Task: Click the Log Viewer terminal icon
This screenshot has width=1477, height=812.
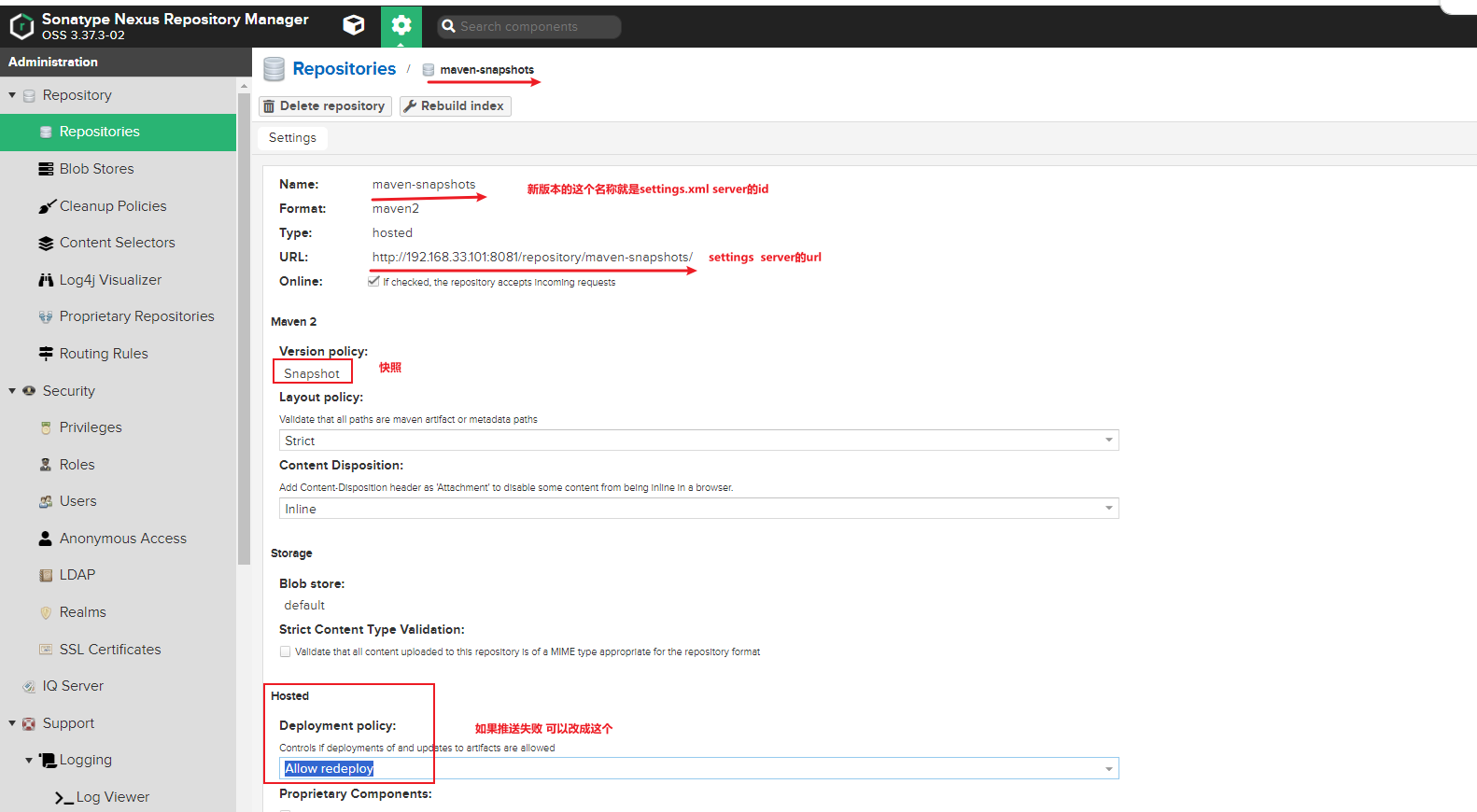Action: point(63,798)
